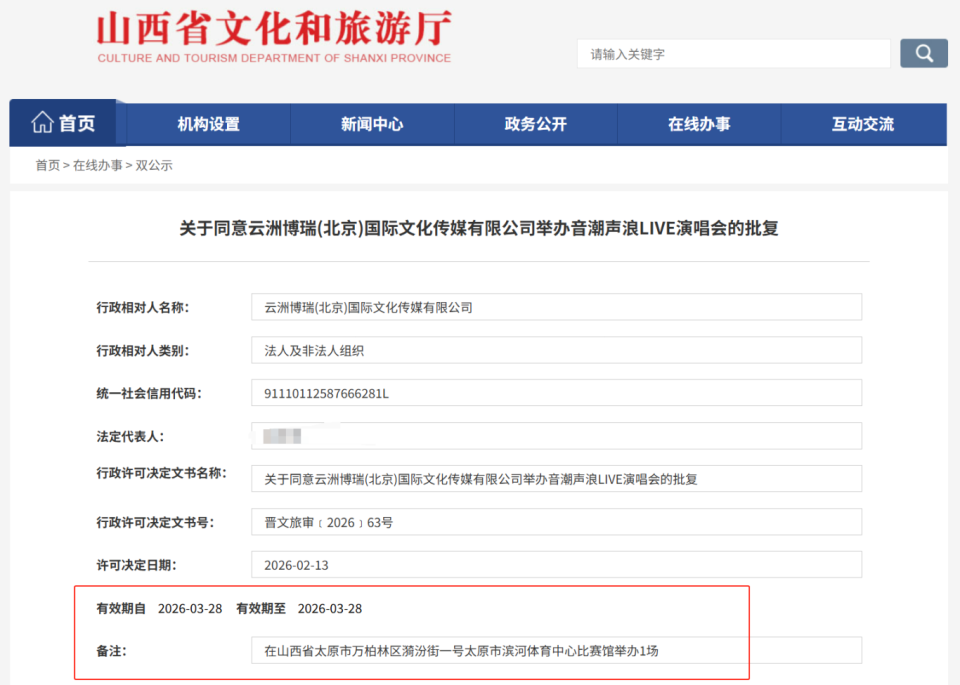This screenshot has height=685, width=960.
Task: Click the magnifying glass search icon
Action: pyautogui.click(x=922, y=53)
